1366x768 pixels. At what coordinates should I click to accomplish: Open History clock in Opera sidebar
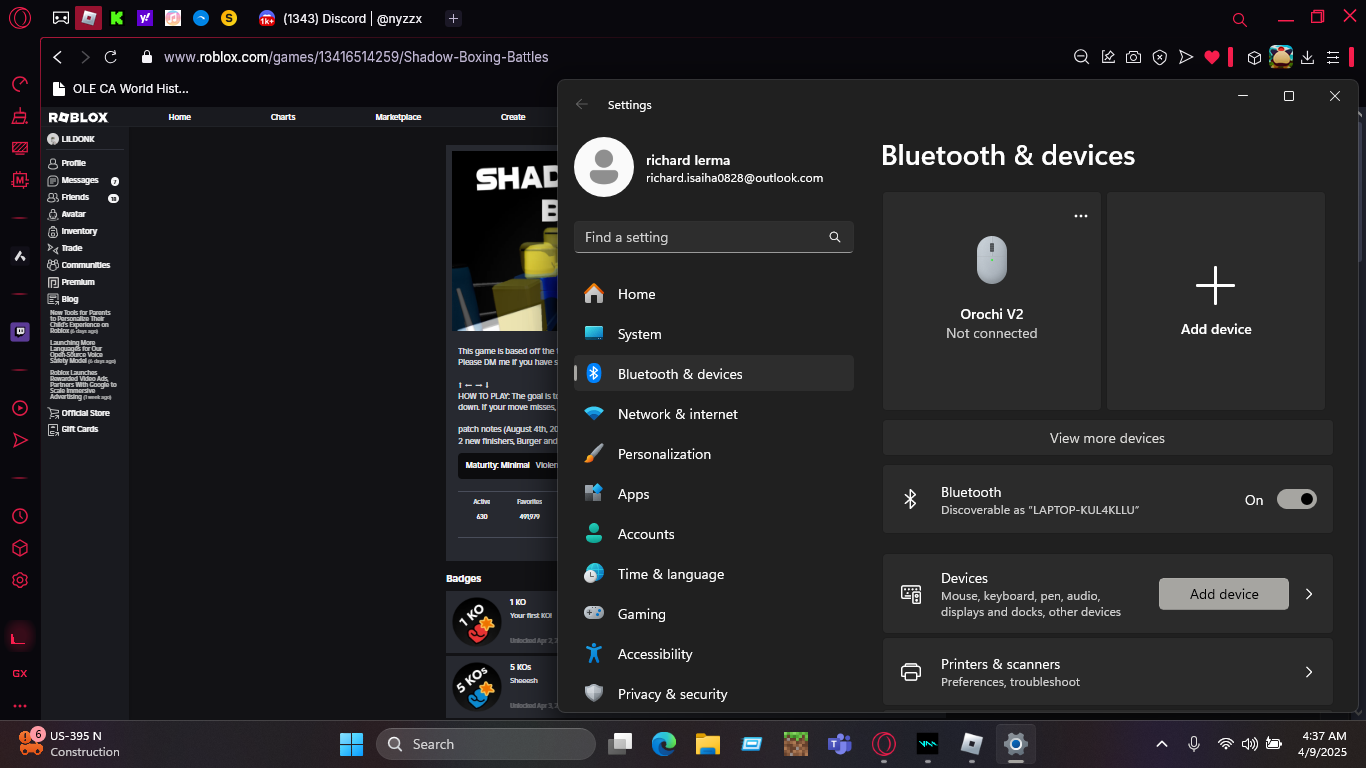coord(19,516)
